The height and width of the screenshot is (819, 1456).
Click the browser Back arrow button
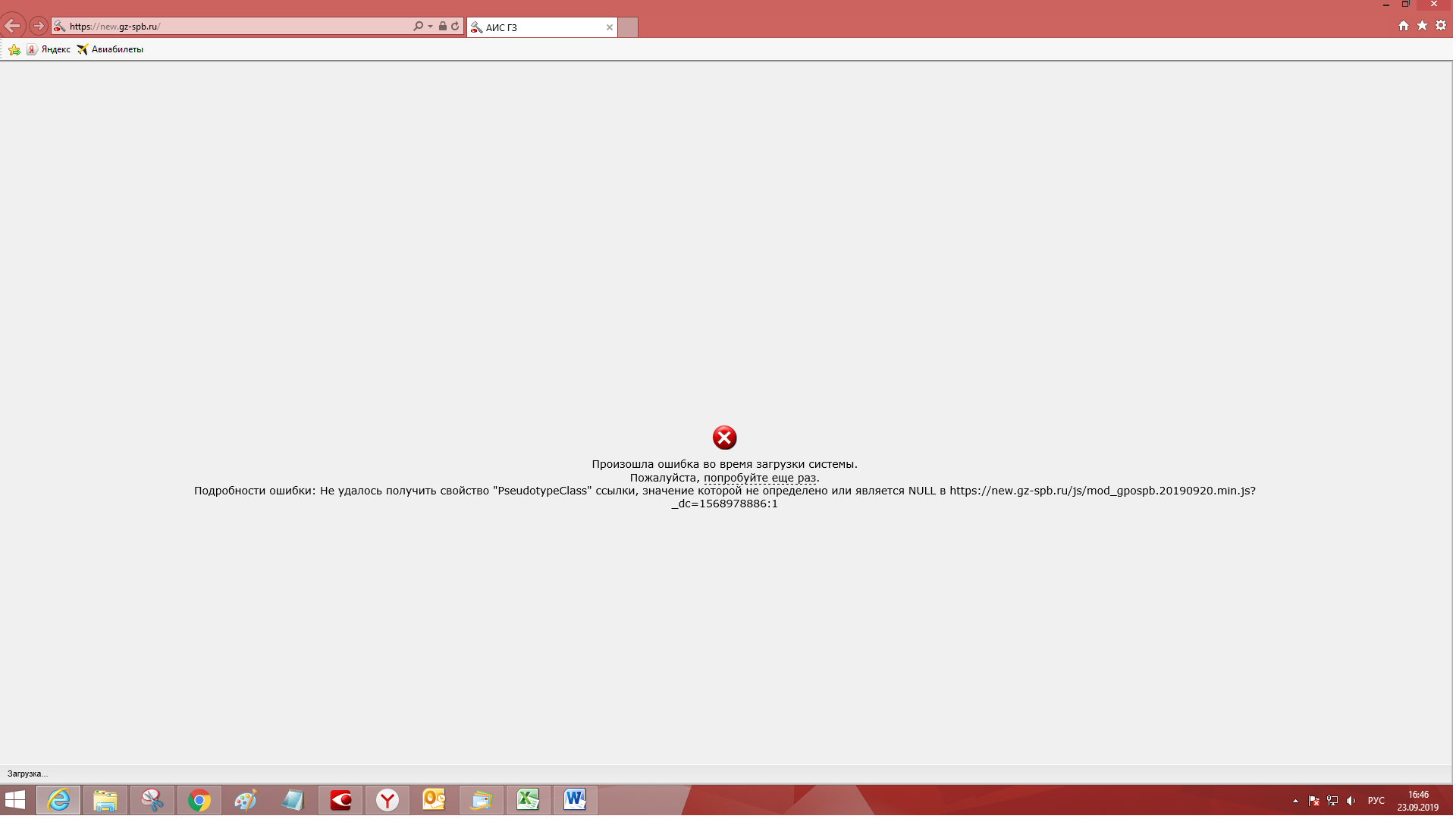(13, 26)
